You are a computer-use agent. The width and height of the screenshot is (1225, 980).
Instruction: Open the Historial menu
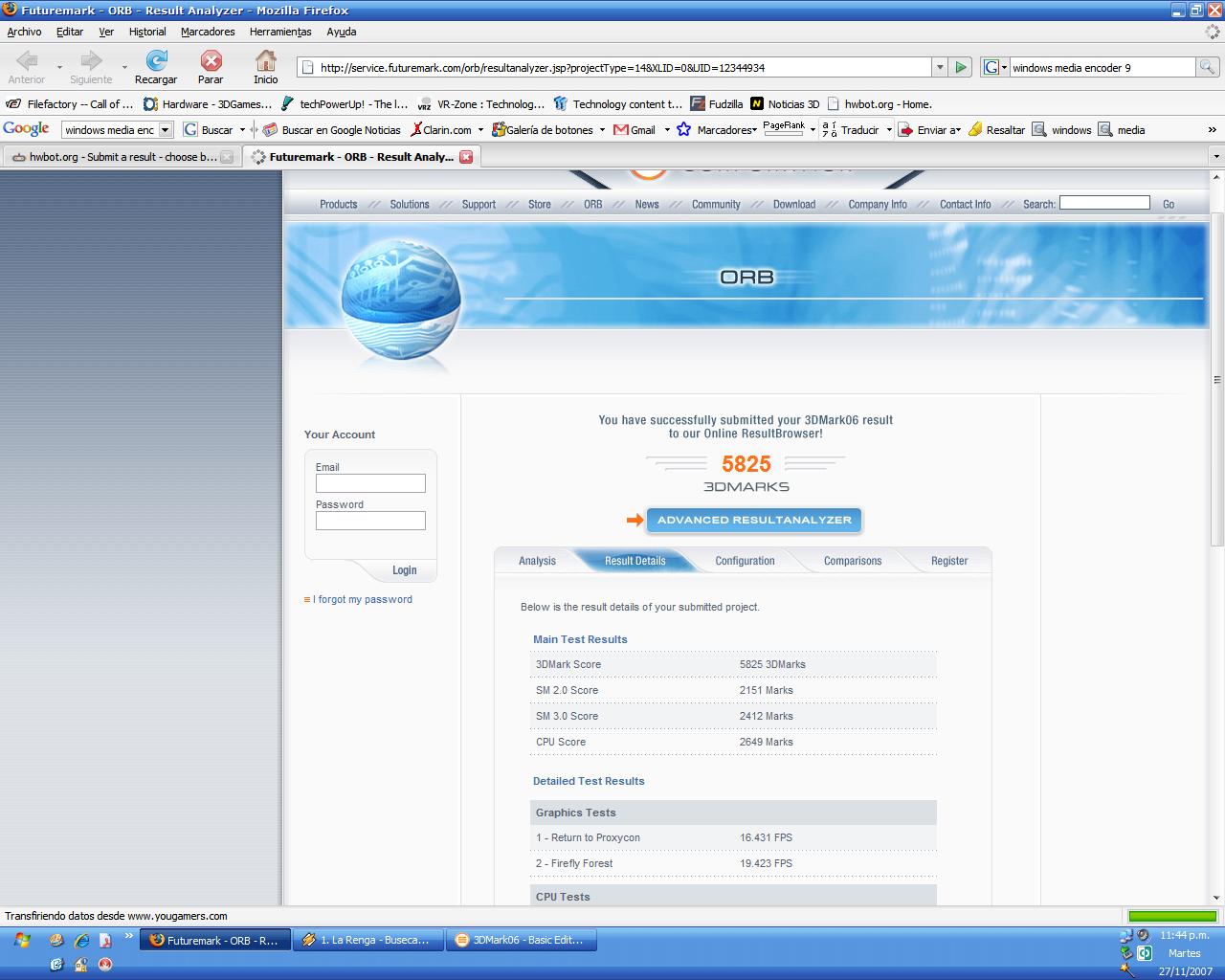(x=147, y=32)
